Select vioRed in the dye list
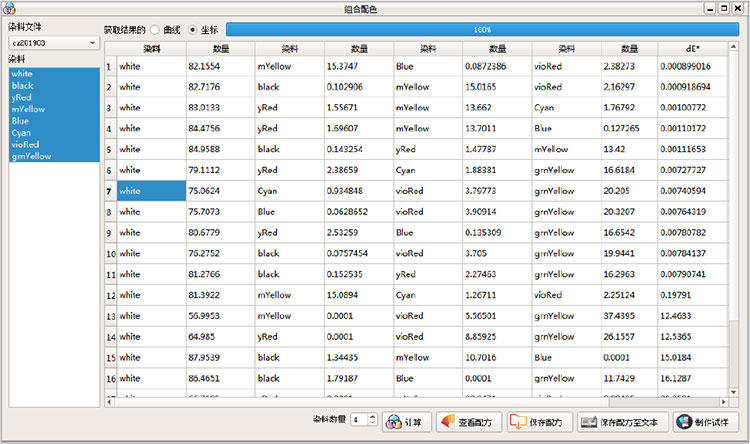Image resolution: width=750 pixels, height=444 pixels. click(26, 144)
